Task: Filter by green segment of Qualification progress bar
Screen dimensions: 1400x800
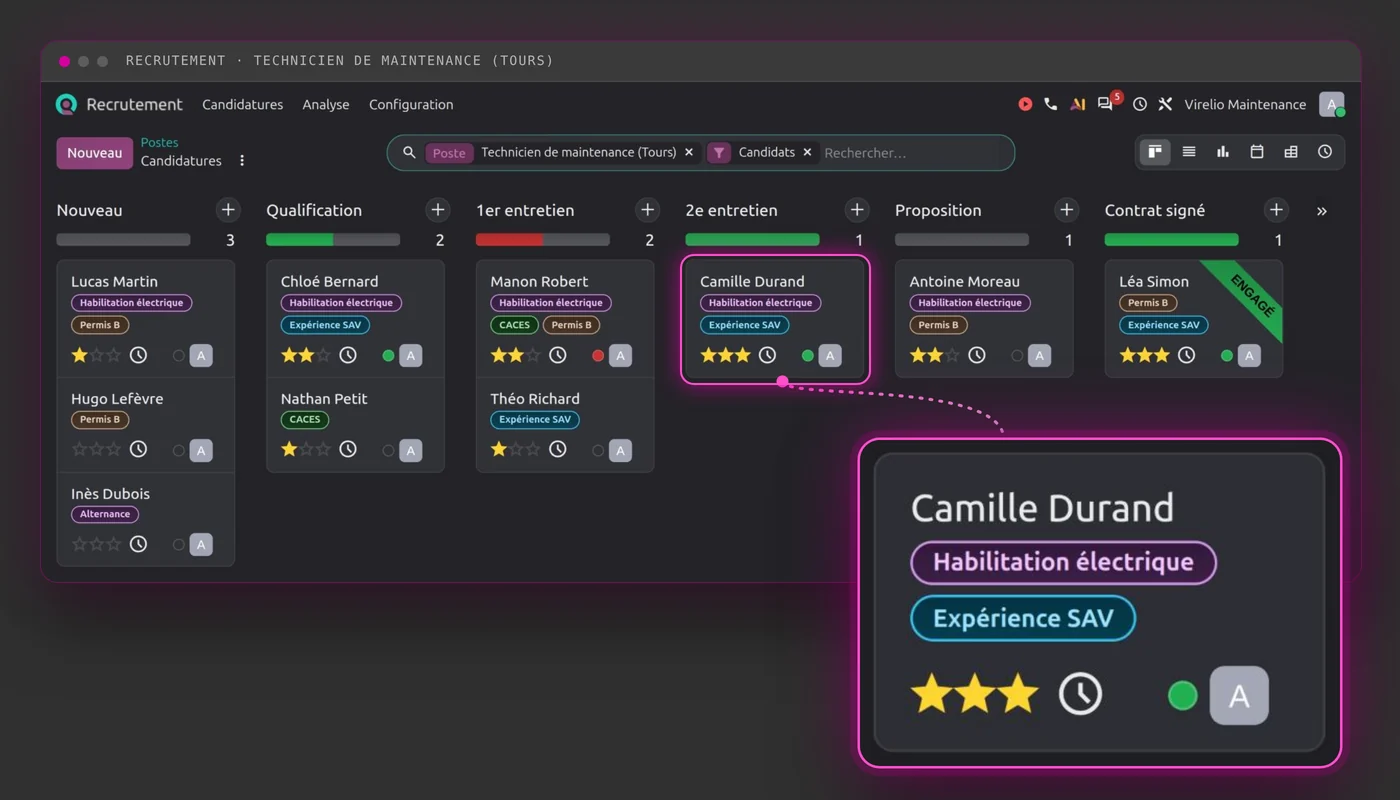Action: point(299,240)
